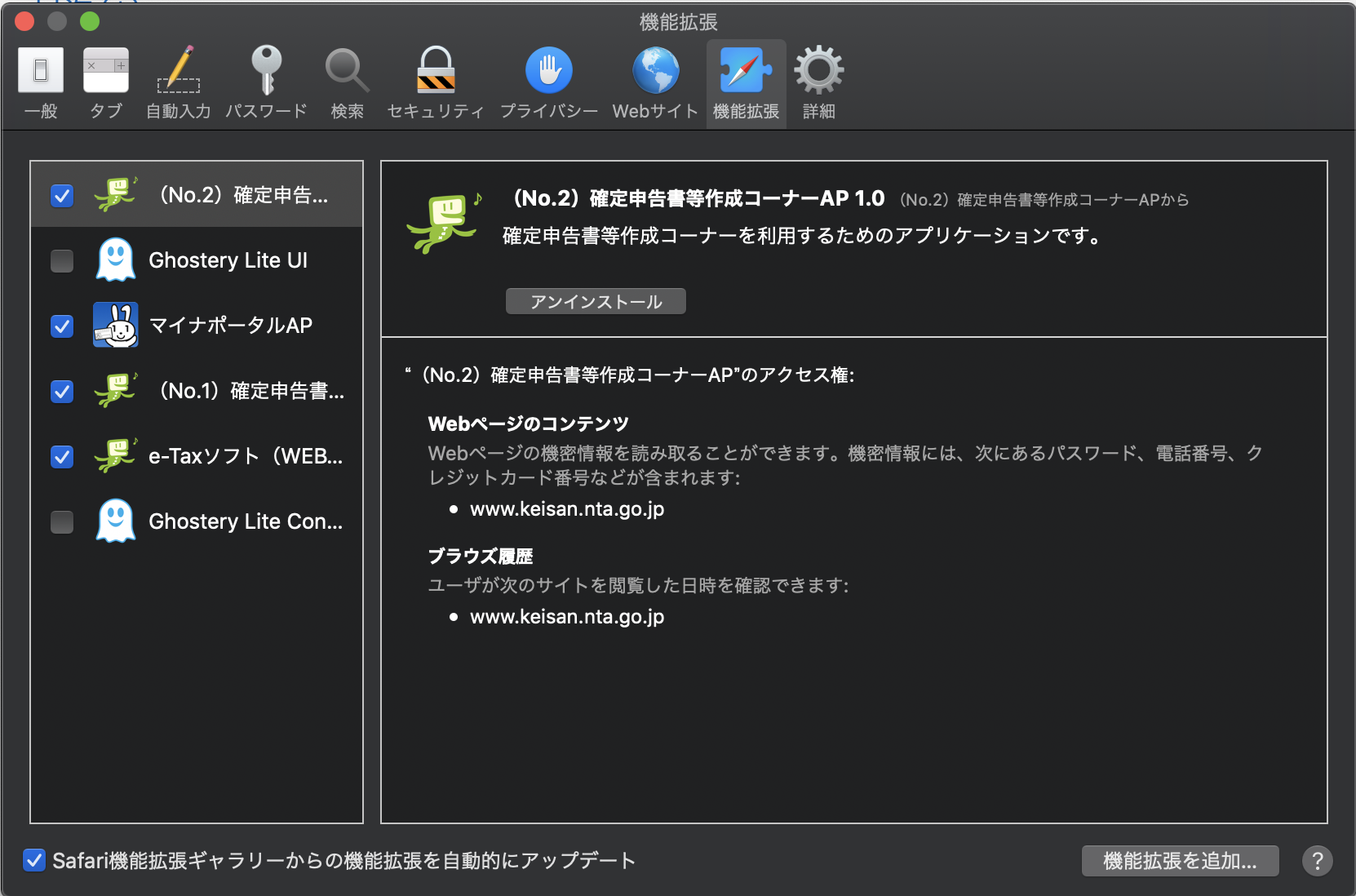Open the 一般 (General) preferences icon
This screenshot has width=1356, height=896.
41,70
